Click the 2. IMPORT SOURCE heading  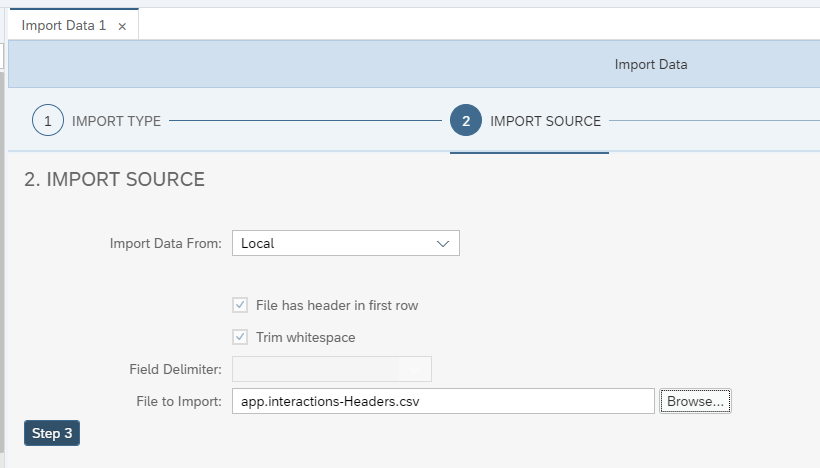click(114, 179)
